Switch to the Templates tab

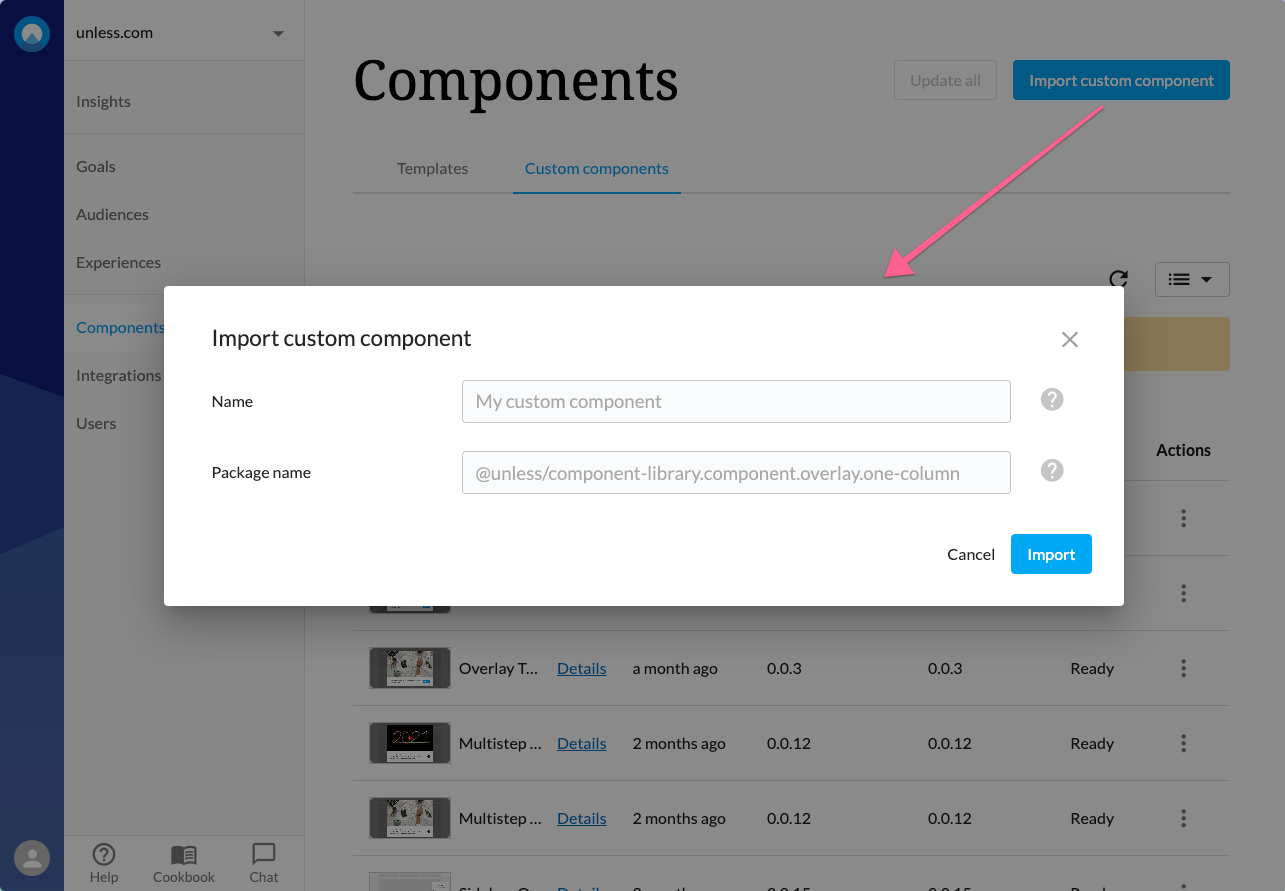coord(432,169)
